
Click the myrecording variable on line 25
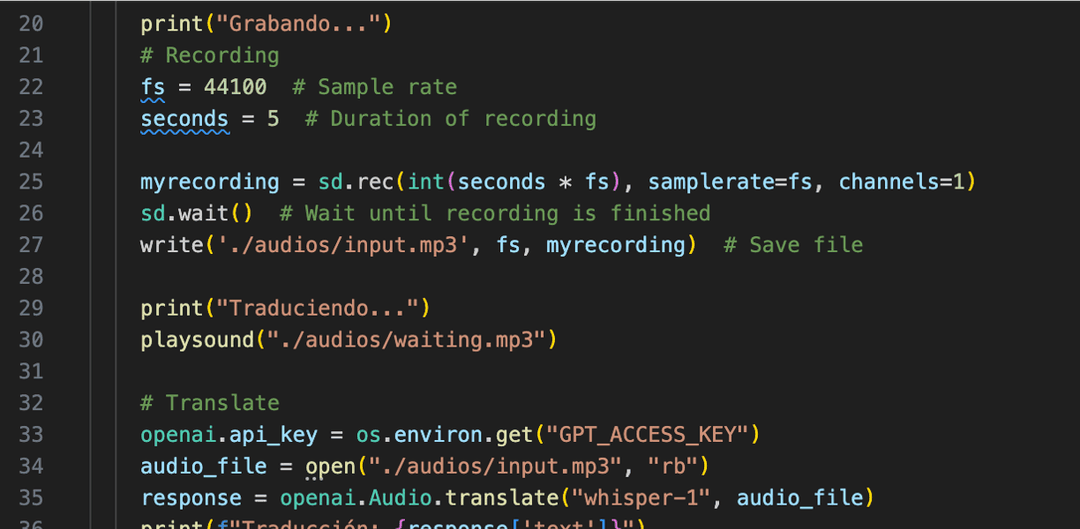pos(210,182)
